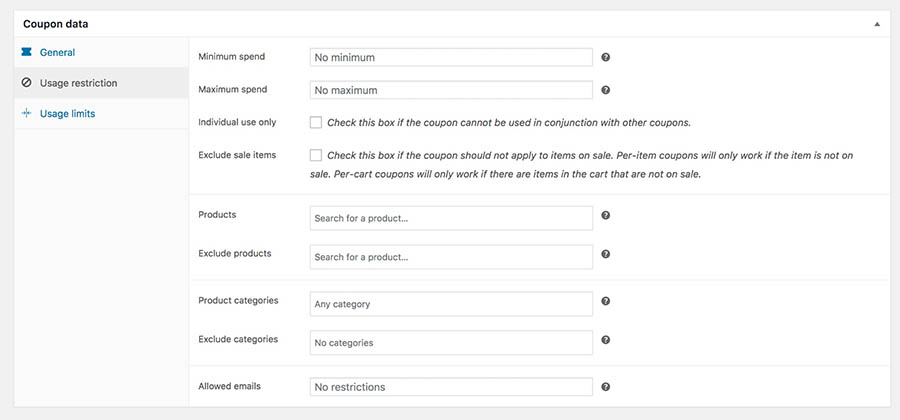Click the help icon beside Product categories
The height and width of the screenshot is (420, 900).
606,301
